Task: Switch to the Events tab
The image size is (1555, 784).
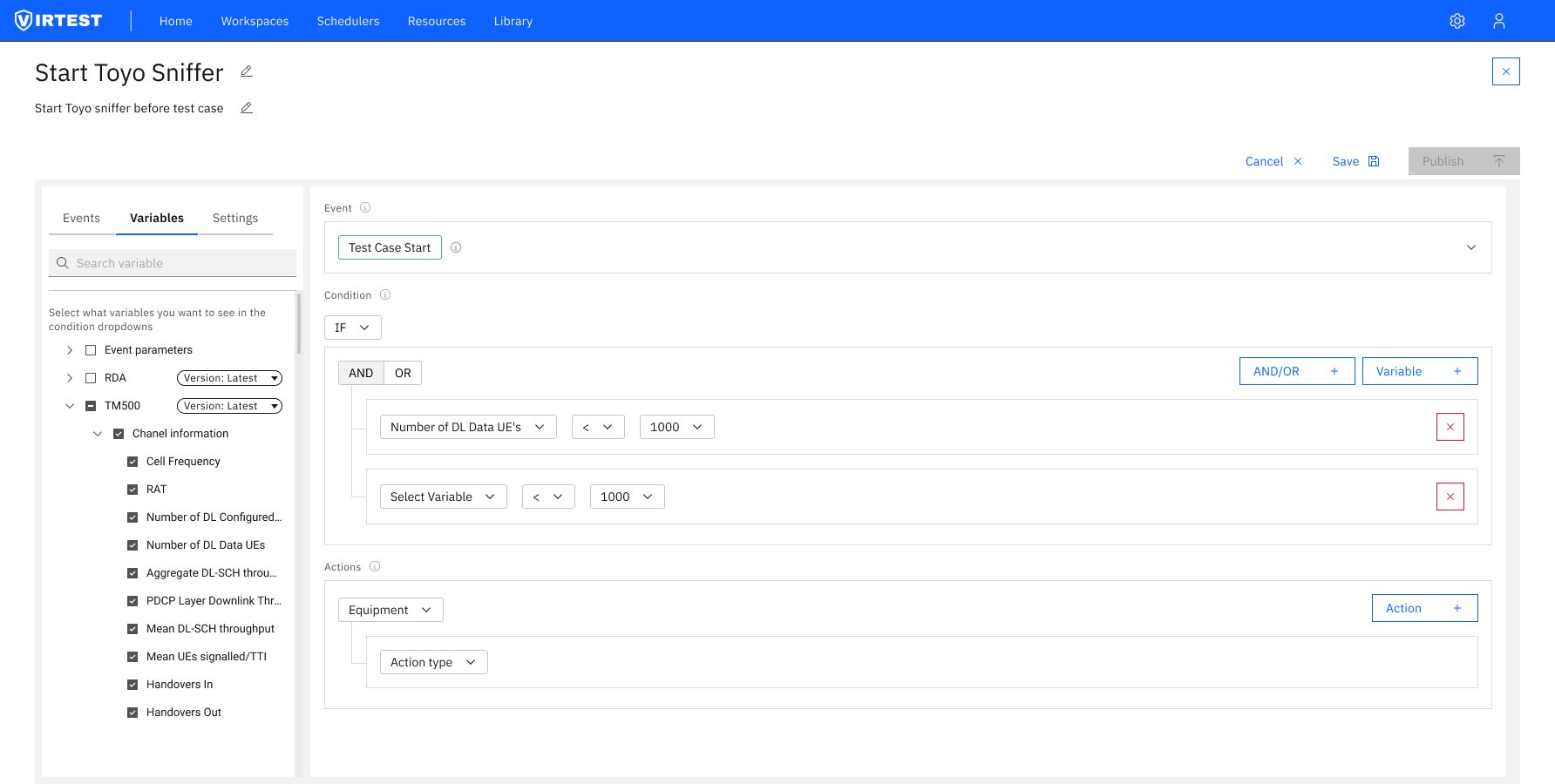Action: [x=81, y=218]
